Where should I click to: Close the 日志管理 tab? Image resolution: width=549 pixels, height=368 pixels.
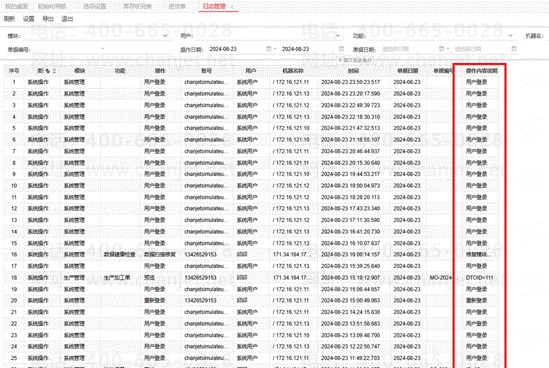(x=232, y=6)
